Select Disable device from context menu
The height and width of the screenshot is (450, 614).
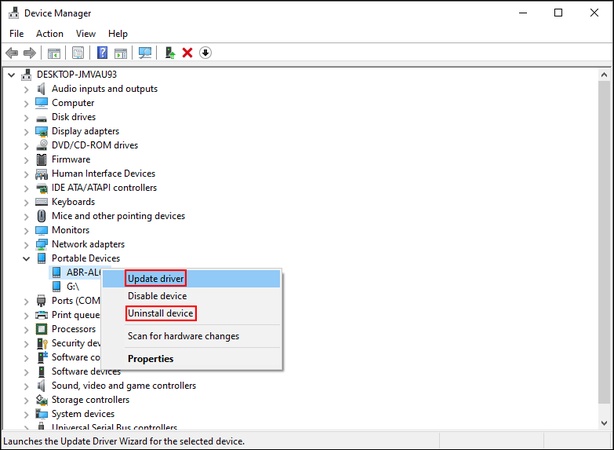(x=157, y=296)
